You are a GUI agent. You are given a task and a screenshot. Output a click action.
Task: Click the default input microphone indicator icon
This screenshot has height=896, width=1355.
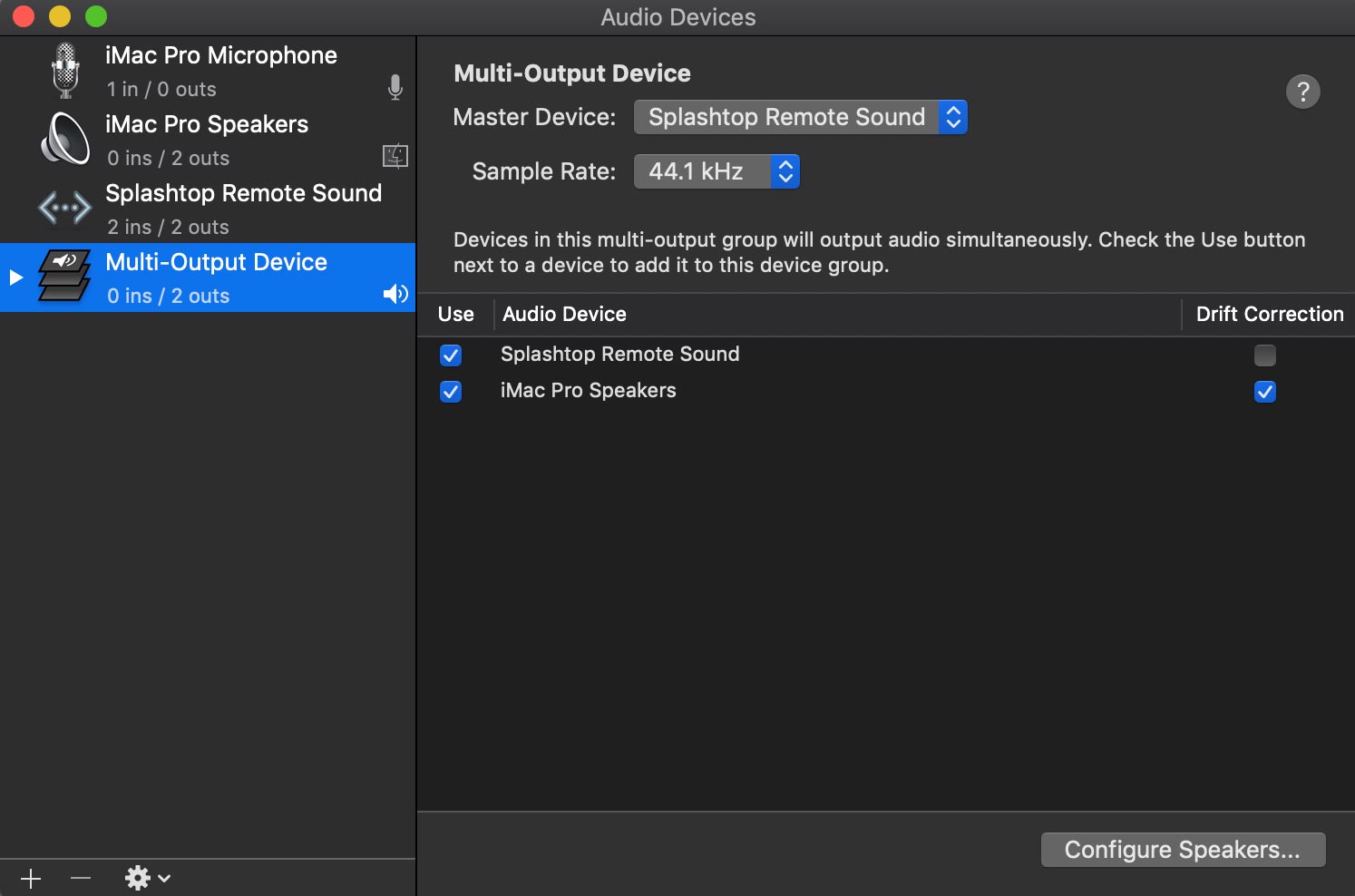(395, 87)
